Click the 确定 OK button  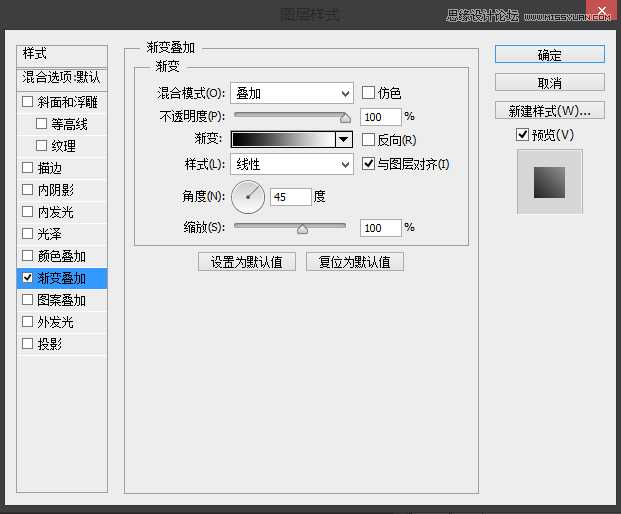[549, 55]
